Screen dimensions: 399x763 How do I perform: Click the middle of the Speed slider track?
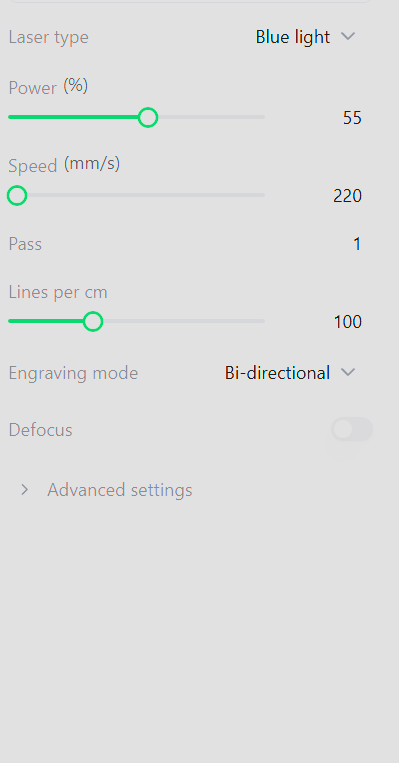click(x=137, y=195)
